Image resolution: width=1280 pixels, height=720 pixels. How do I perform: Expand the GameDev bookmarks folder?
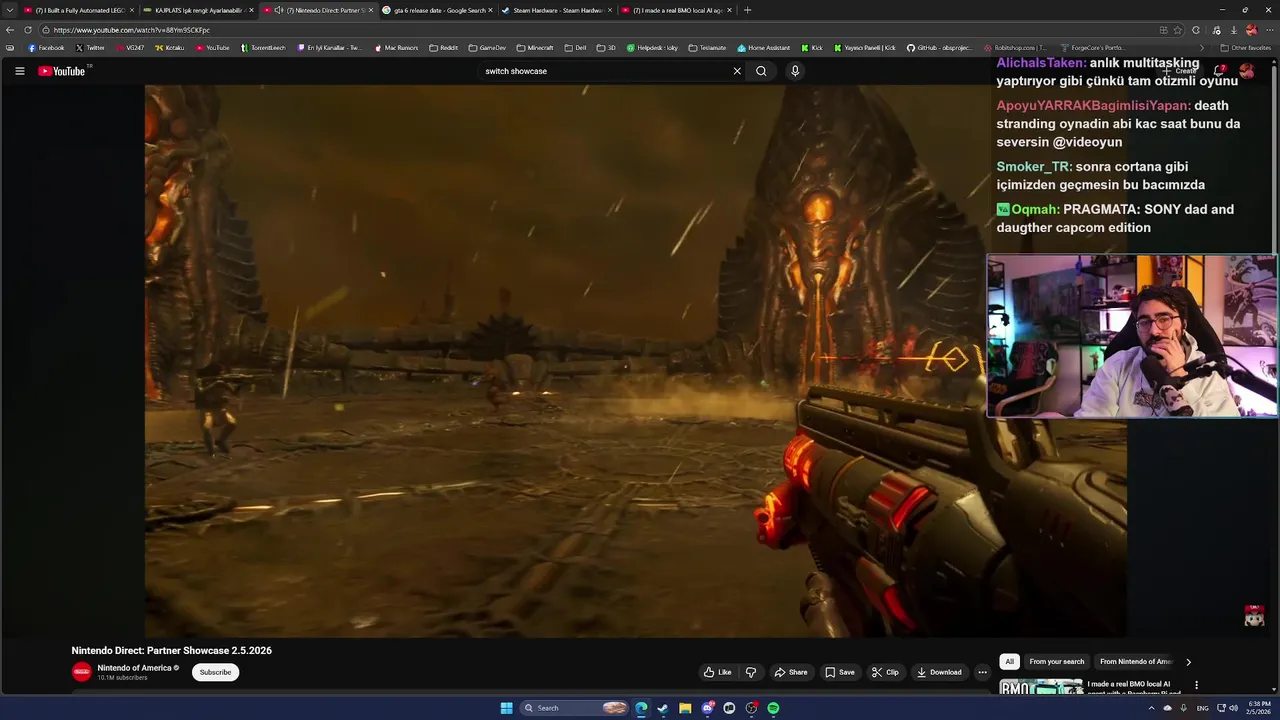[x=487, y=48]
